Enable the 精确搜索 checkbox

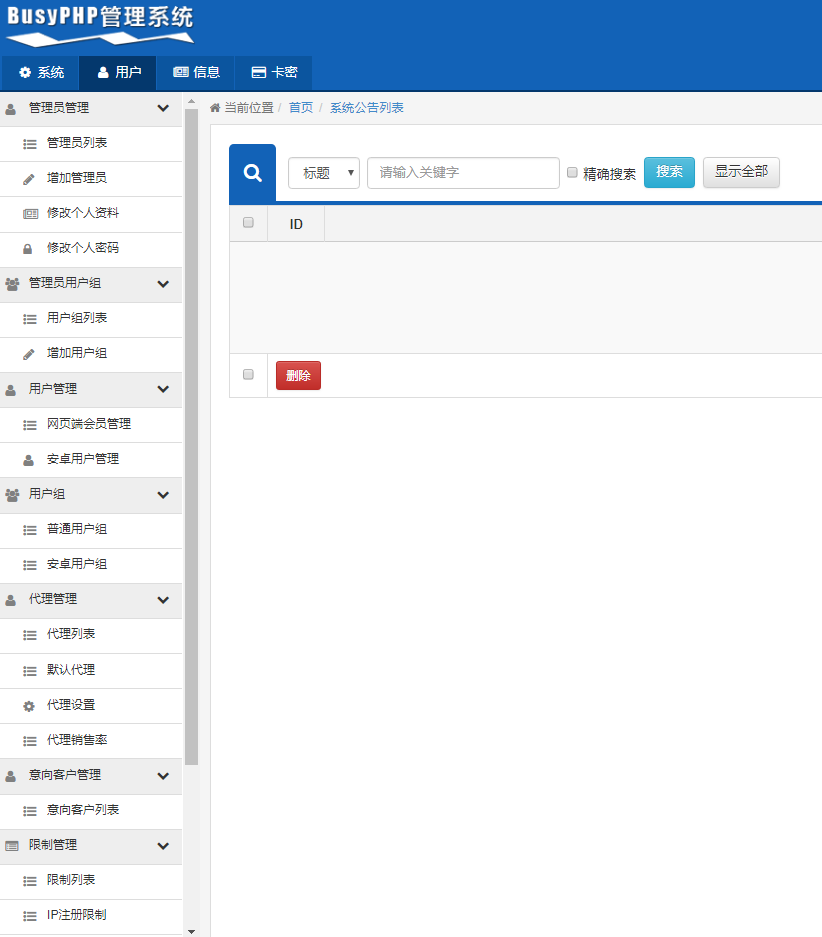tap(573, 172)
